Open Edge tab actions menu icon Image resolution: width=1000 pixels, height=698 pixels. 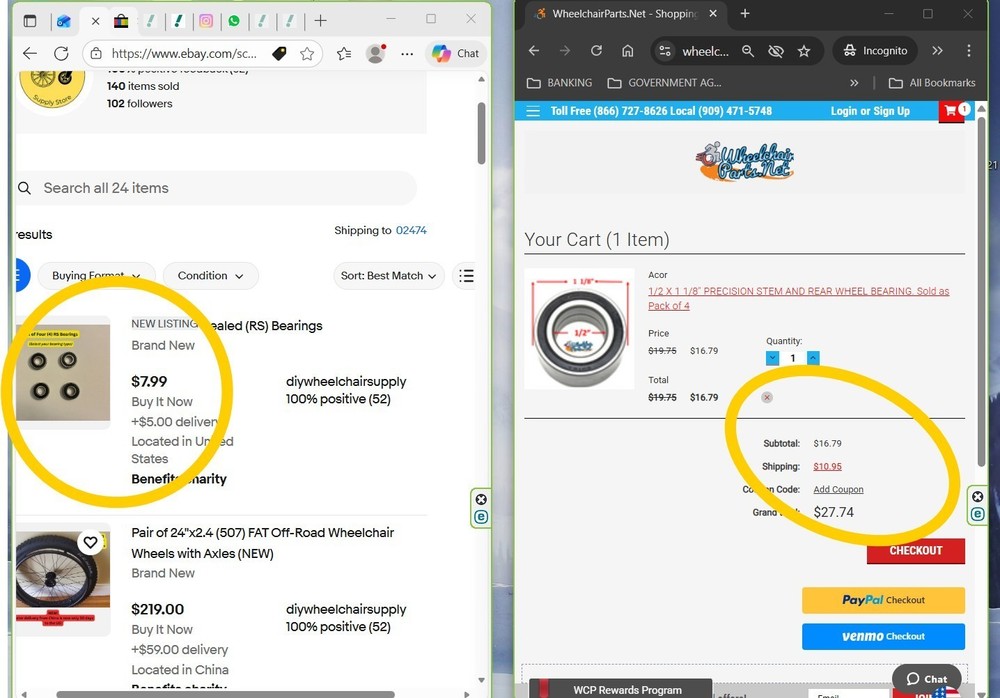(30, 21)
